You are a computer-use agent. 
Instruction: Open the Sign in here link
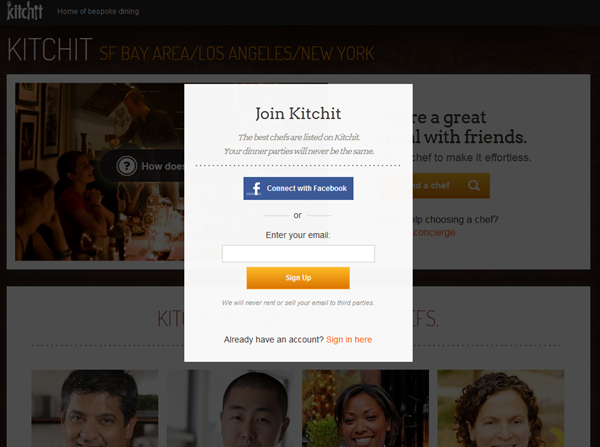(x=349, y=339)
